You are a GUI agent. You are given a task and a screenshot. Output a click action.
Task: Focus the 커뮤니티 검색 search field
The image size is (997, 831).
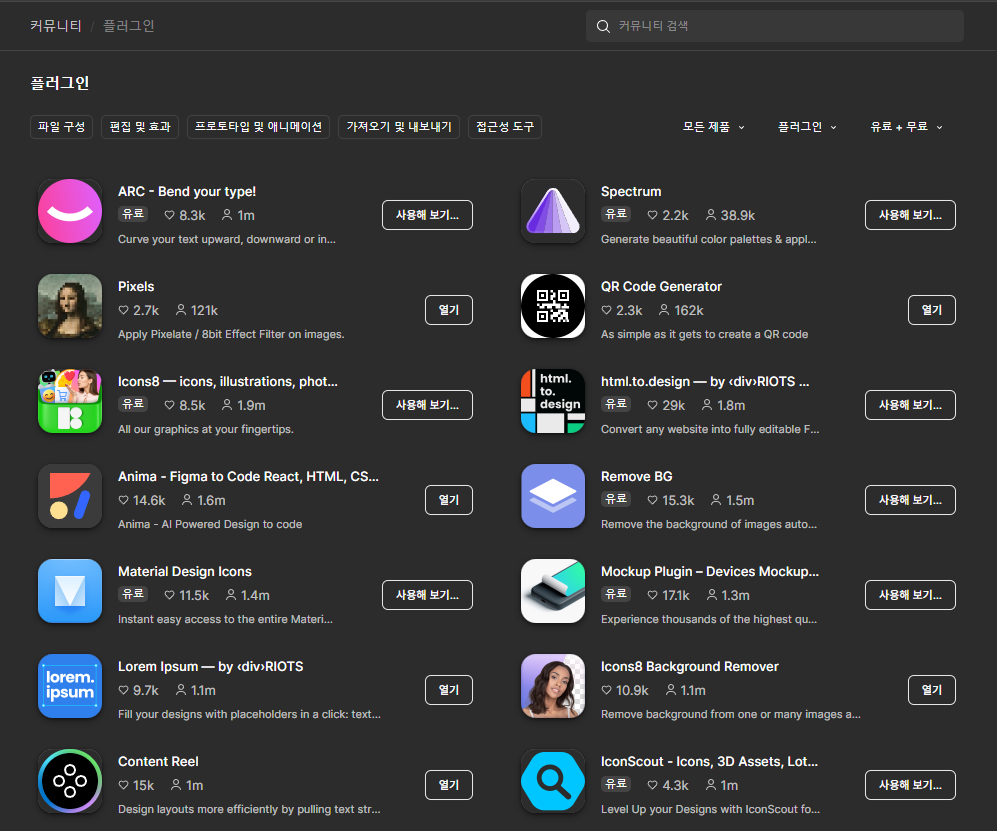(785, 26)
